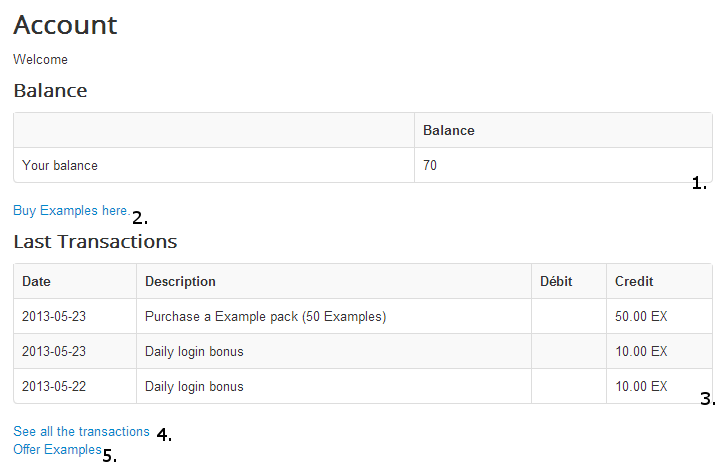The height and width of the screenshot is (462, 726).
Task: Select the balance value 70 cell
Action: coord(430,166)
